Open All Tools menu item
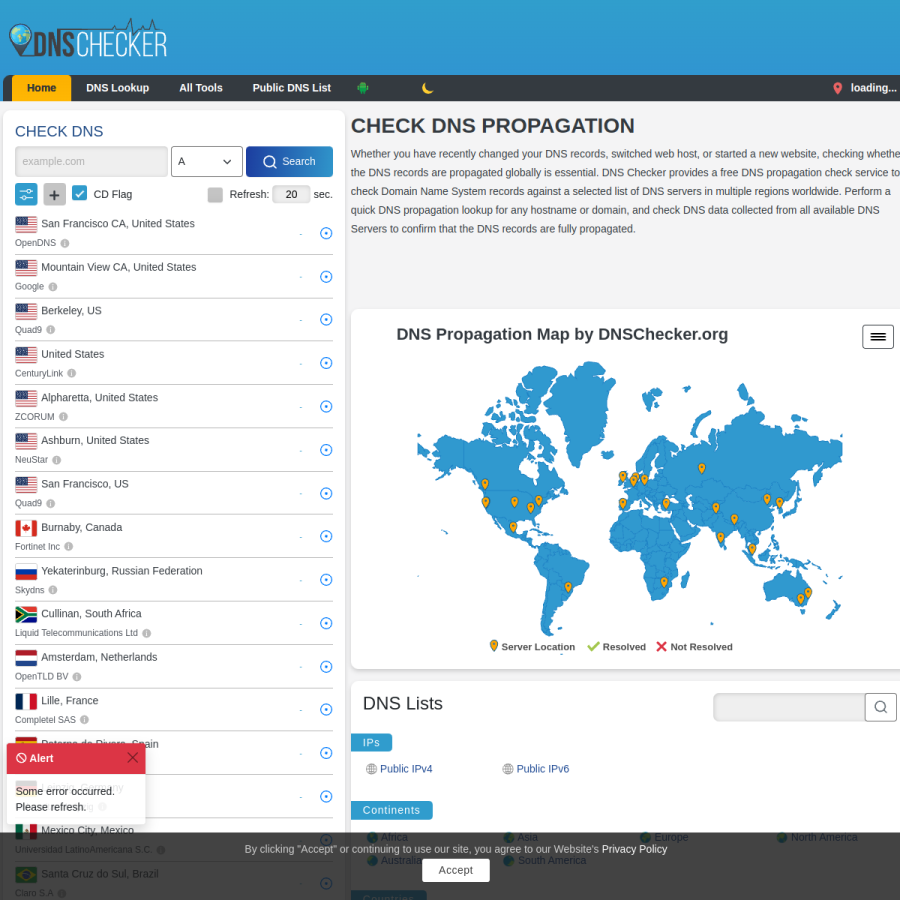The width and height of the screenshot is (900, 900). coord(201,88)
